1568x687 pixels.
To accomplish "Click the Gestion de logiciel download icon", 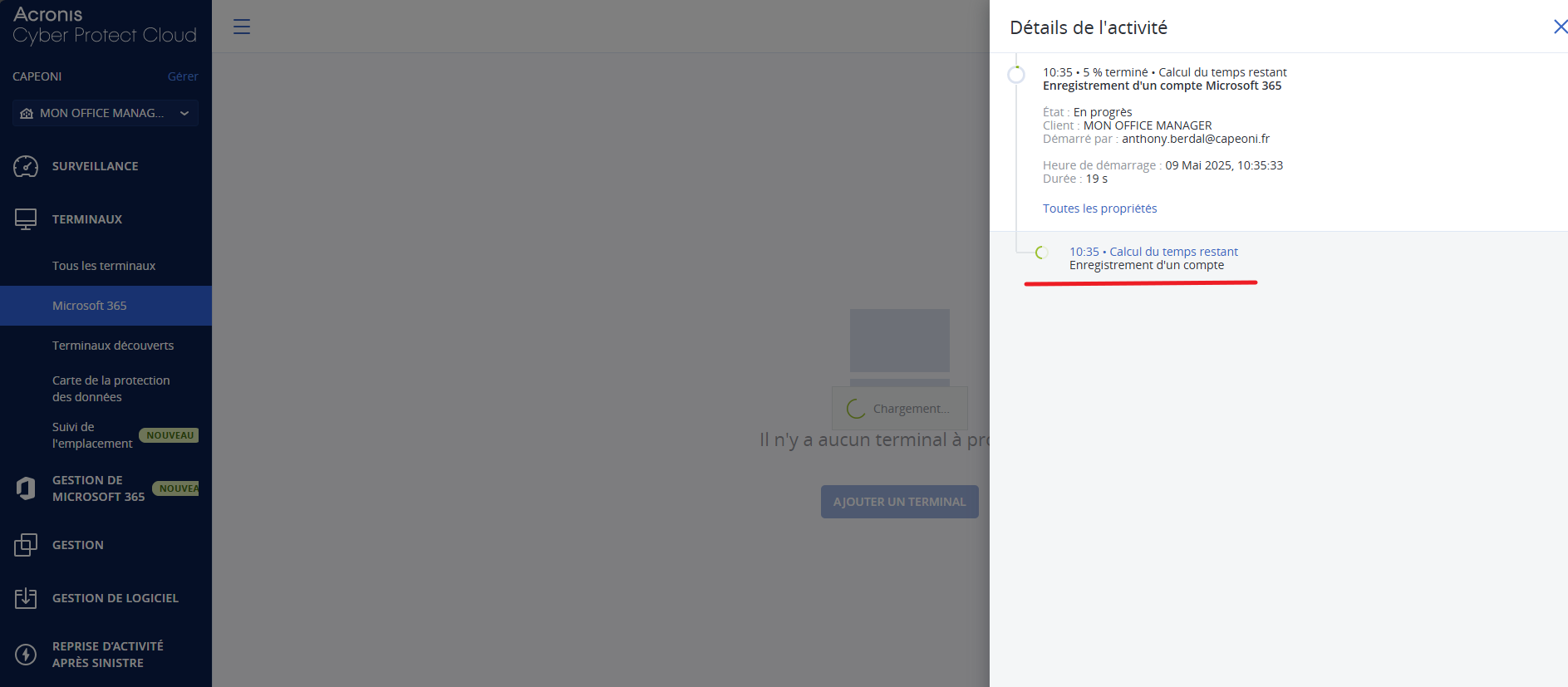I will click(x=26, y=598).
